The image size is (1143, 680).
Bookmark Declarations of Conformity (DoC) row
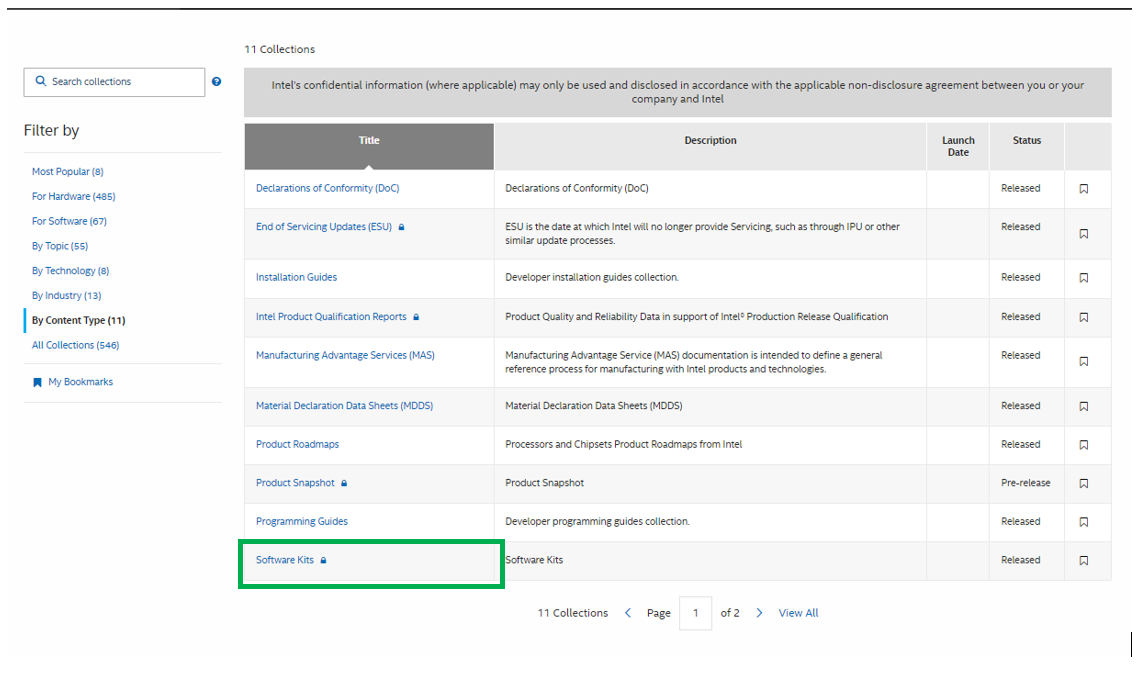1084,189
